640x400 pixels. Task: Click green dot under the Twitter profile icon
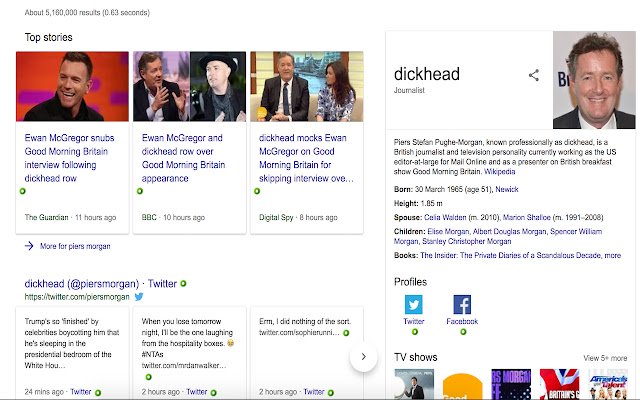pyautogui.click(x=415, y=332)
